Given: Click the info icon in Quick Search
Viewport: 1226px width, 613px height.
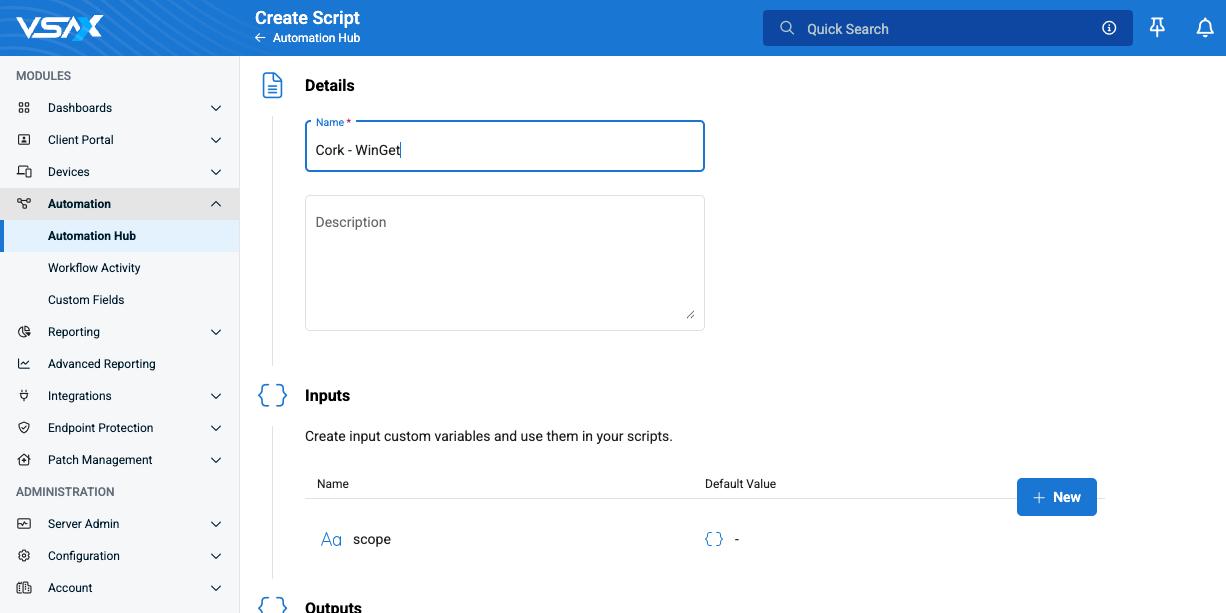Looking at the screenshot, I should click(1109, 28).
